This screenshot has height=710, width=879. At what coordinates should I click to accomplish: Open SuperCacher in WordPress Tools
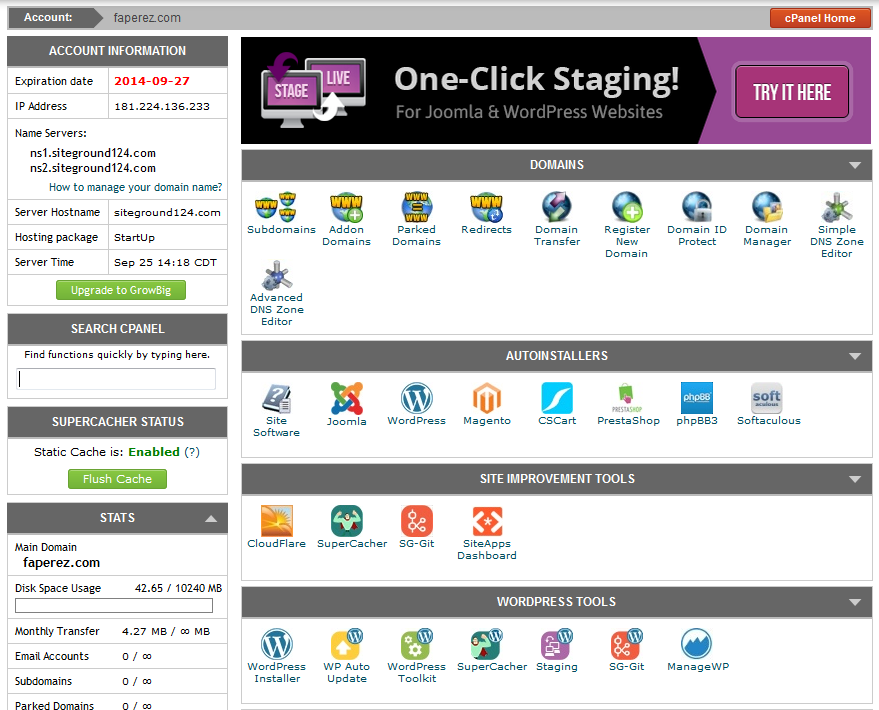click(492, 651)
